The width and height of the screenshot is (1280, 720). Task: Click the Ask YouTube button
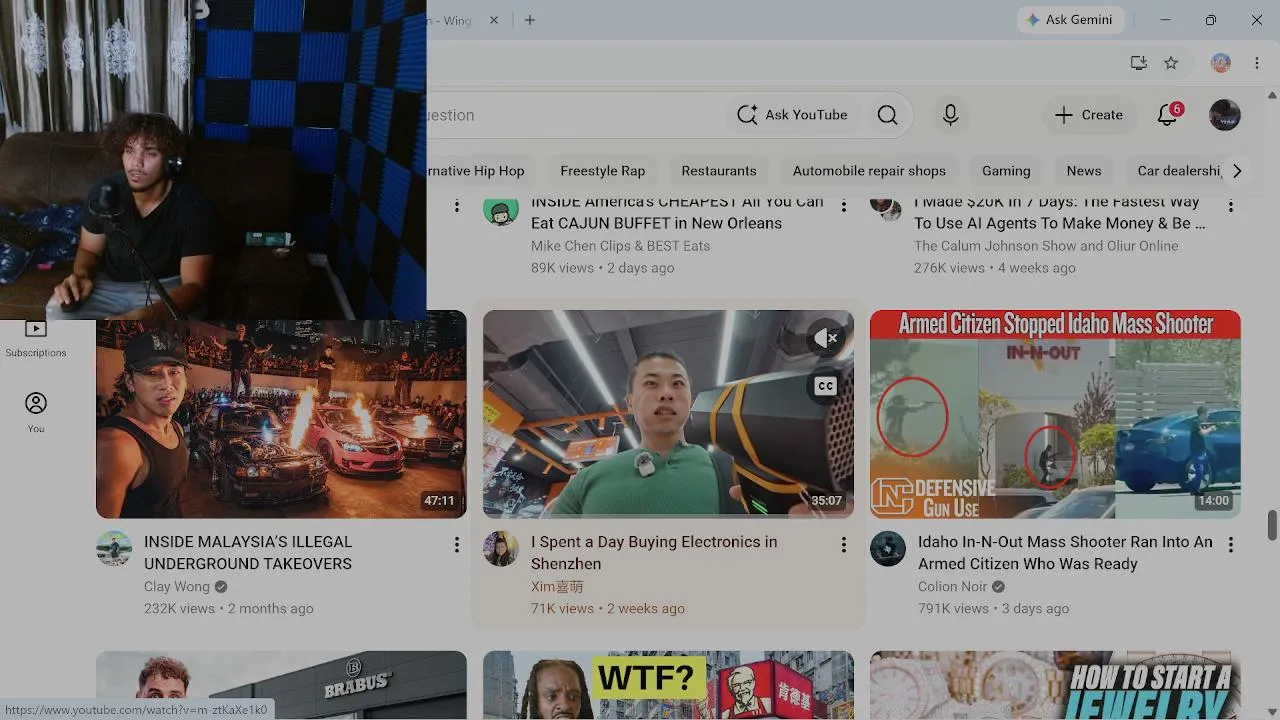coord(792,115)
